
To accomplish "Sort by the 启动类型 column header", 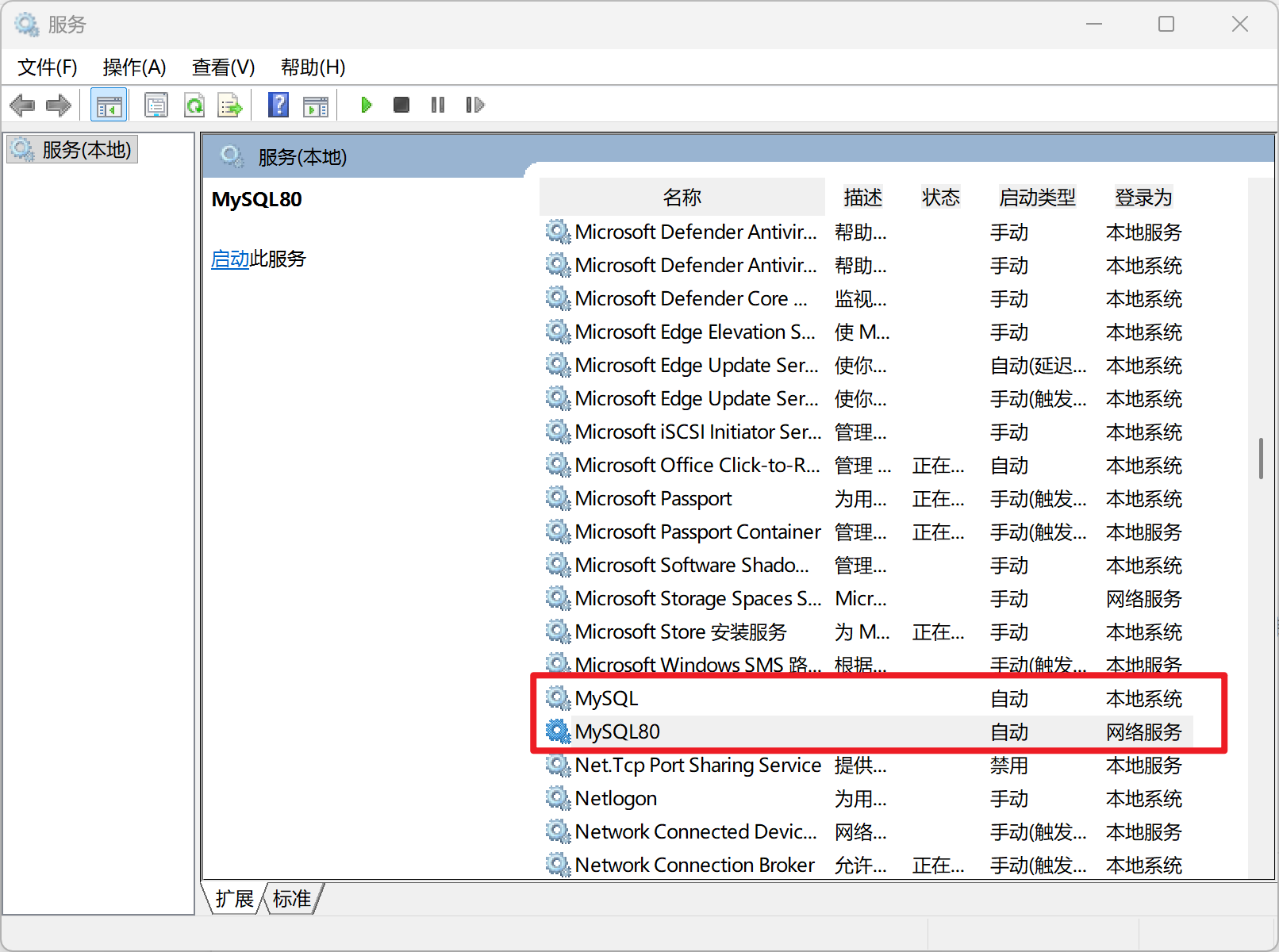I will 1038,197.
